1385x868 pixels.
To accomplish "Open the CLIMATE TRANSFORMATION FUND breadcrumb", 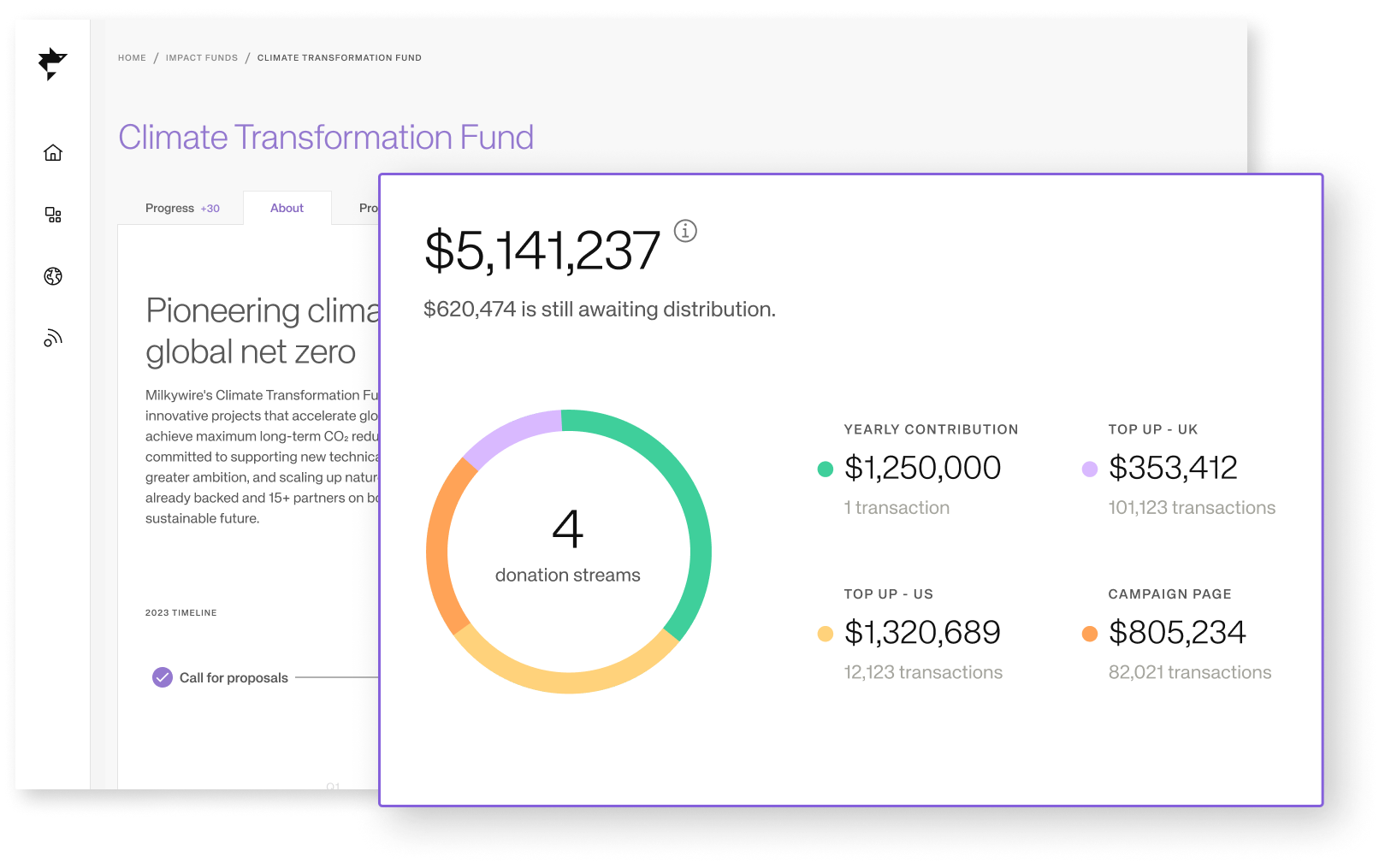I will click(x=339, y=57).
